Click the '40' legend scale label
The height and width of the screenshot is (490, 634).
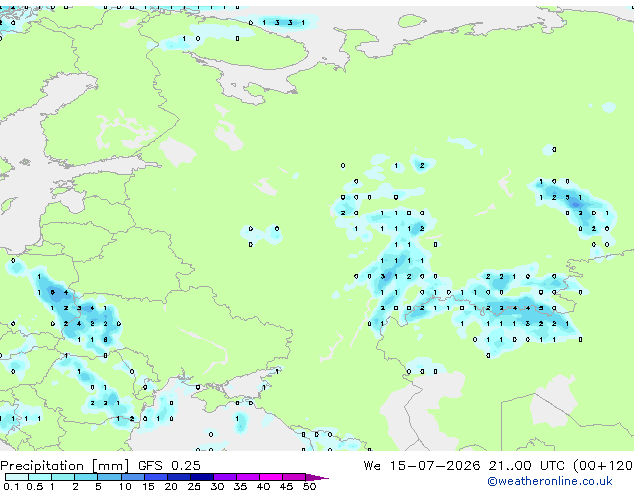coord(263,486)
